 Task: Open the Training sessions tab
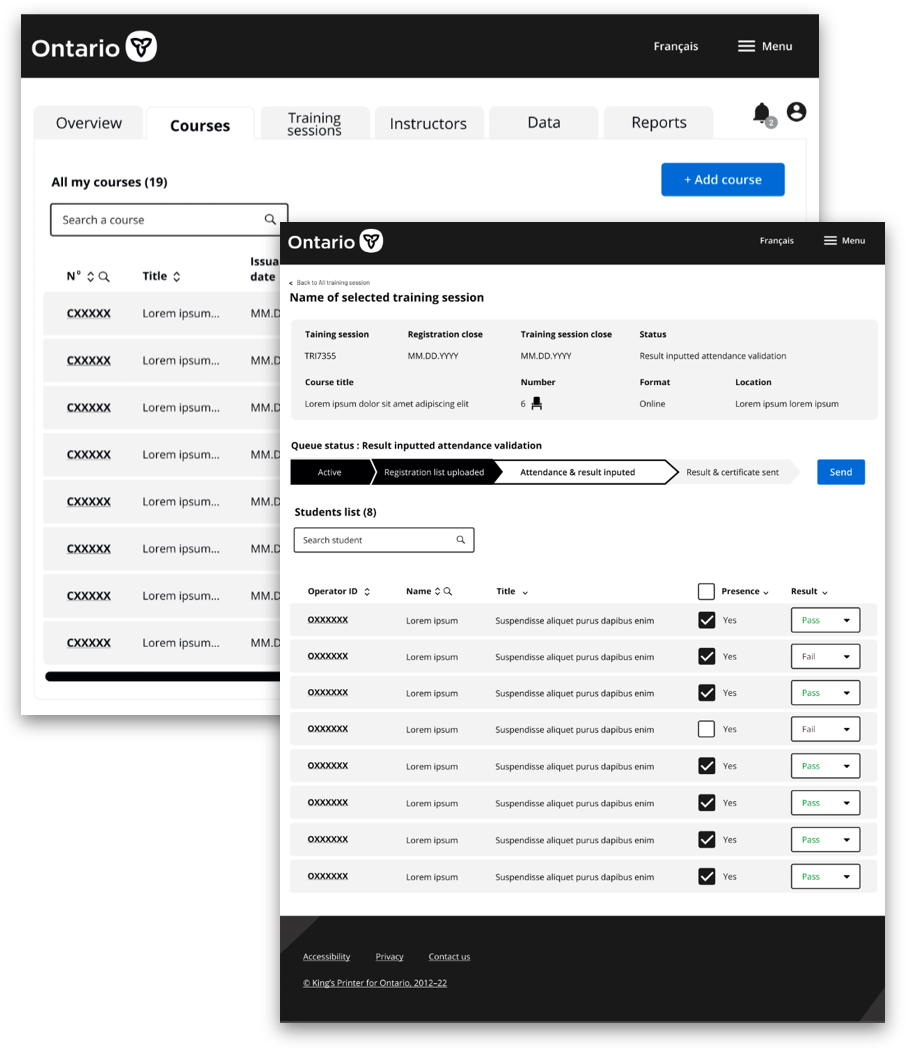point(314,123)
